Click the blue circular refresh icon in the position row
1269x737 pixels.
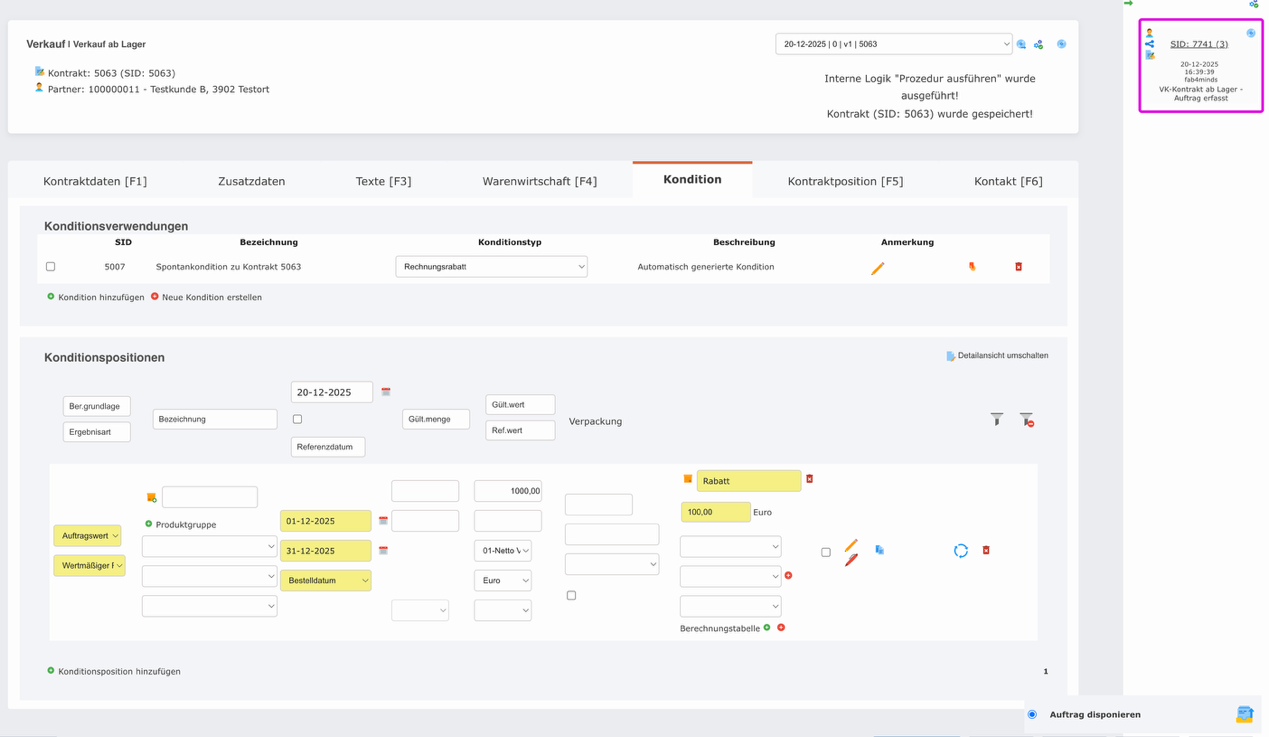960,551
